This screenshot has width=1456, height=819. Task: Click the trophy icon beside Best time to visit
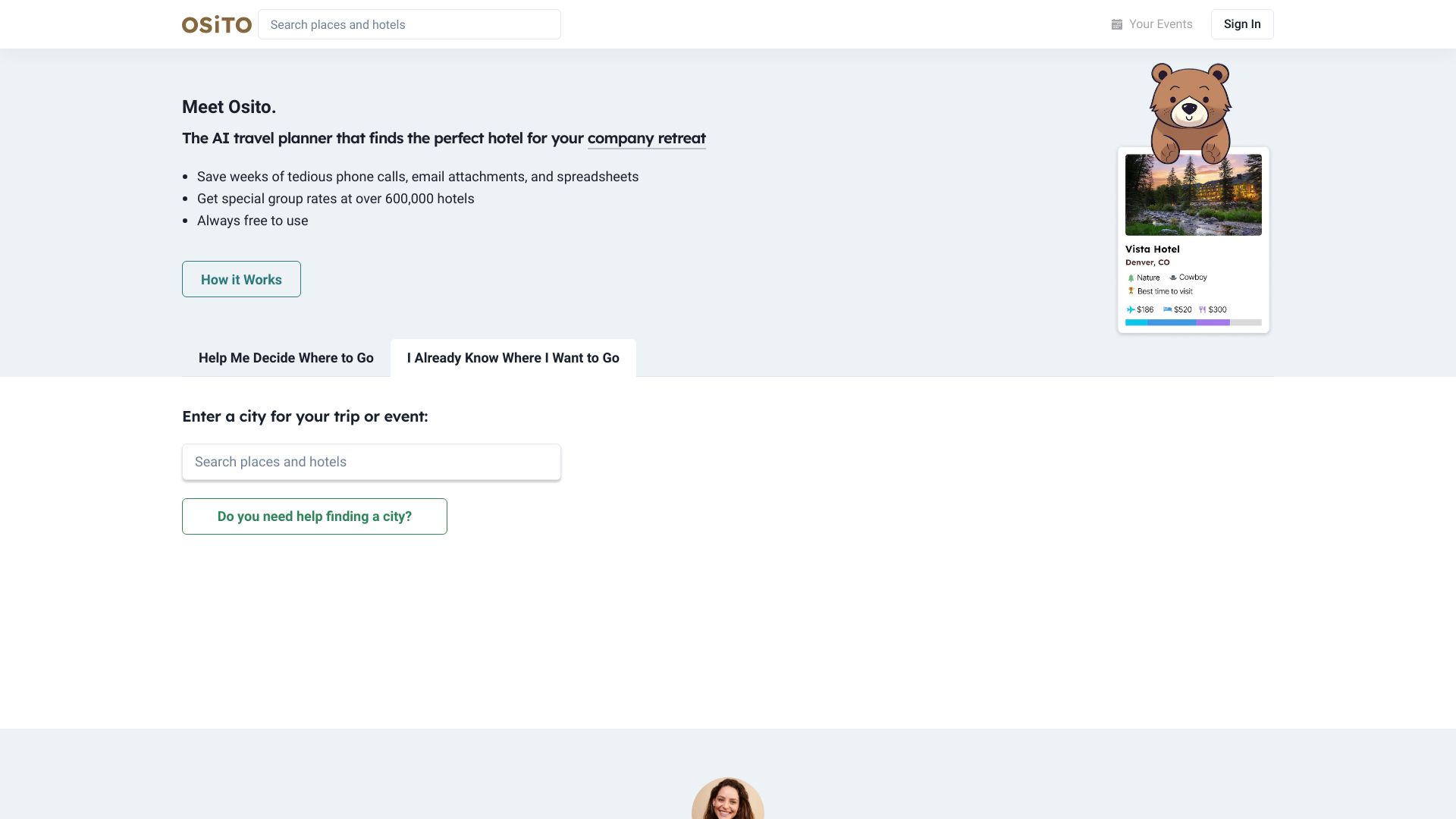click(1129, 291)
